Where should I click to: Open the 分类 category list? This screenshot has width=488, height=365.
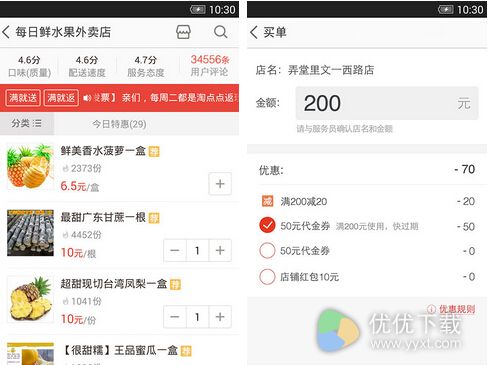coord(27,124)
